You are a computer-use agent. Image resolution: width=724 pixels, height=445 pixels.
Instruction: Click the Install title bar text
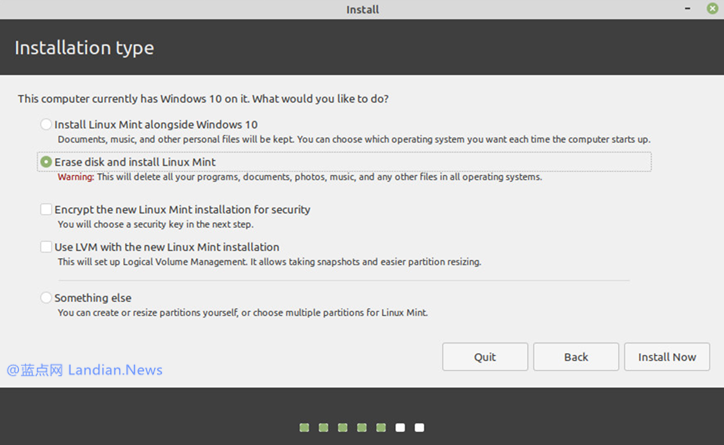pyautogui.click(x=362, y=10)
